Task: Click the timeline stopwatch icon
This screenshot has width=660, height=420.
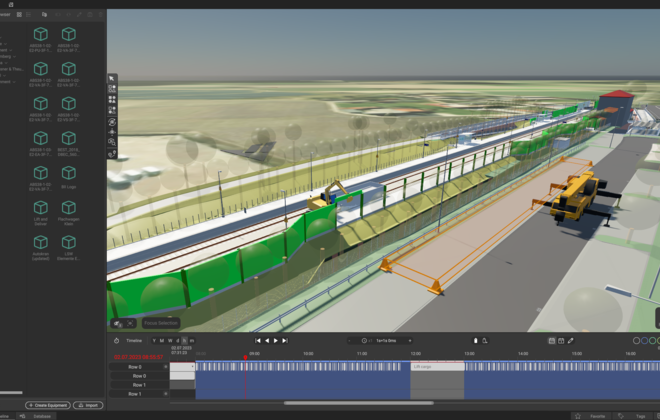Action: point(116,340)
